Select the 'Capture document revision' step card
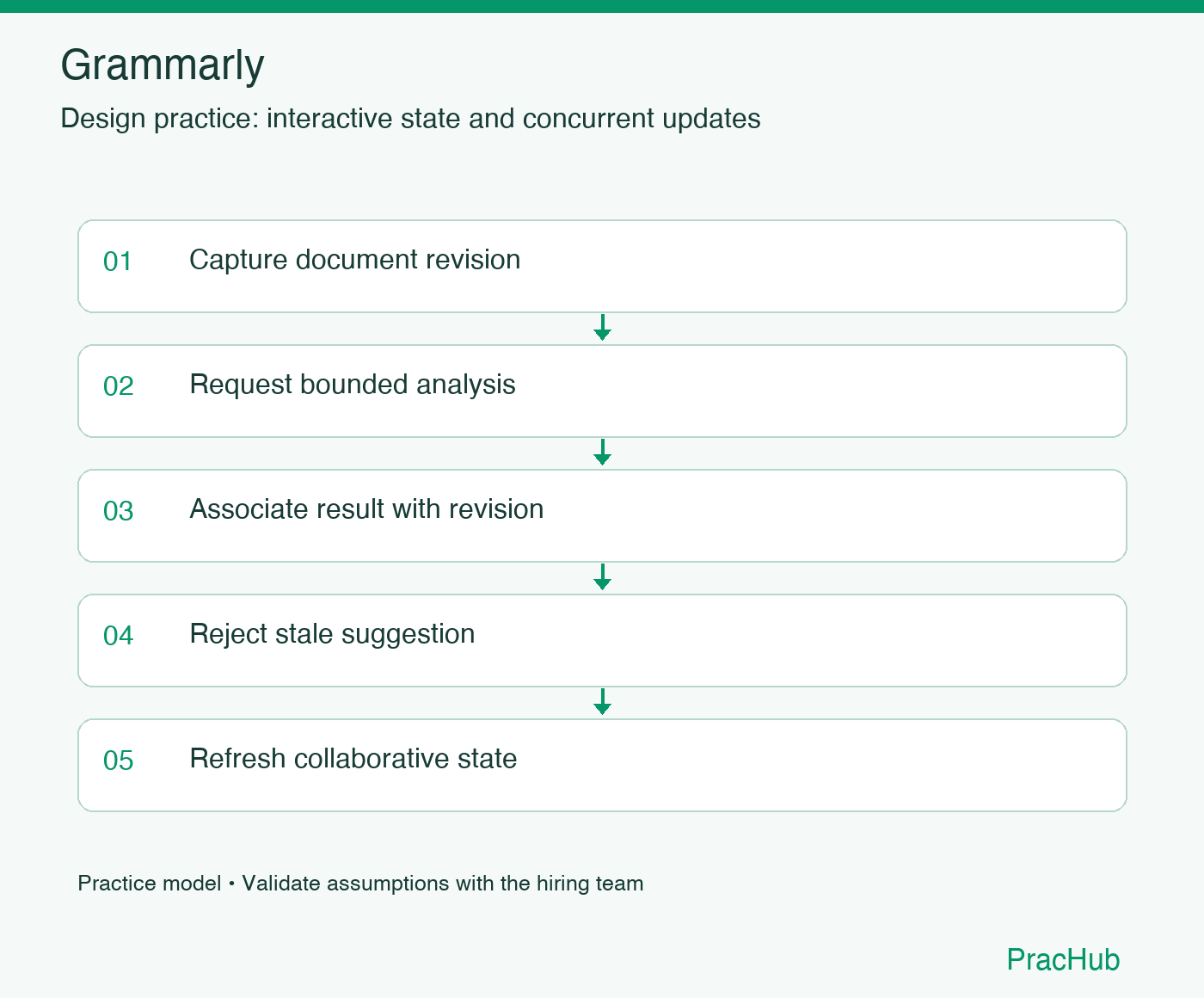Viewport: 1204px width, 998px height. pos(602,266)
